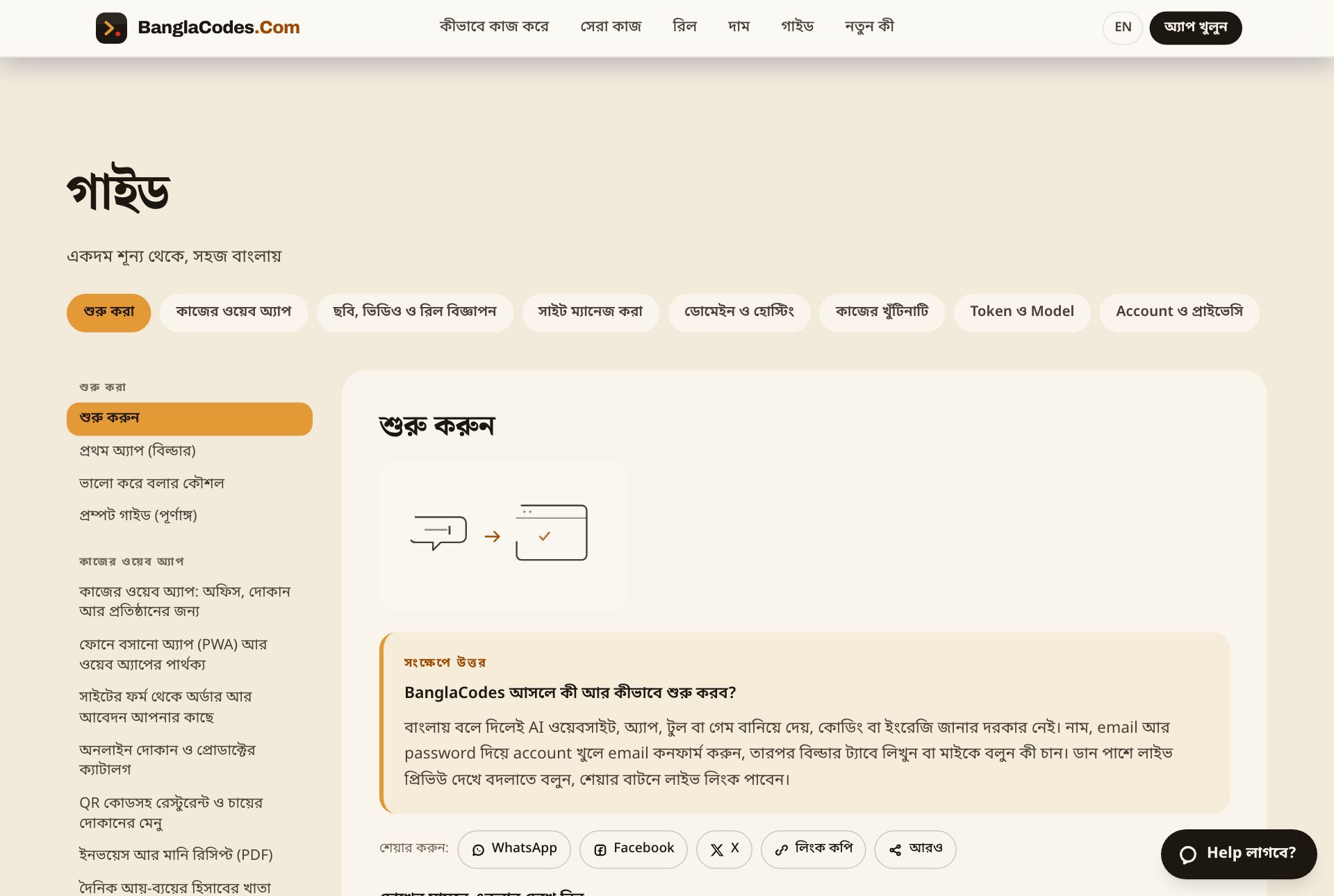Select the কাজের ওয়েব অ্যাপ category tab
The height and width of the screenshot is (896, 1334).
(x=233, y=313)
